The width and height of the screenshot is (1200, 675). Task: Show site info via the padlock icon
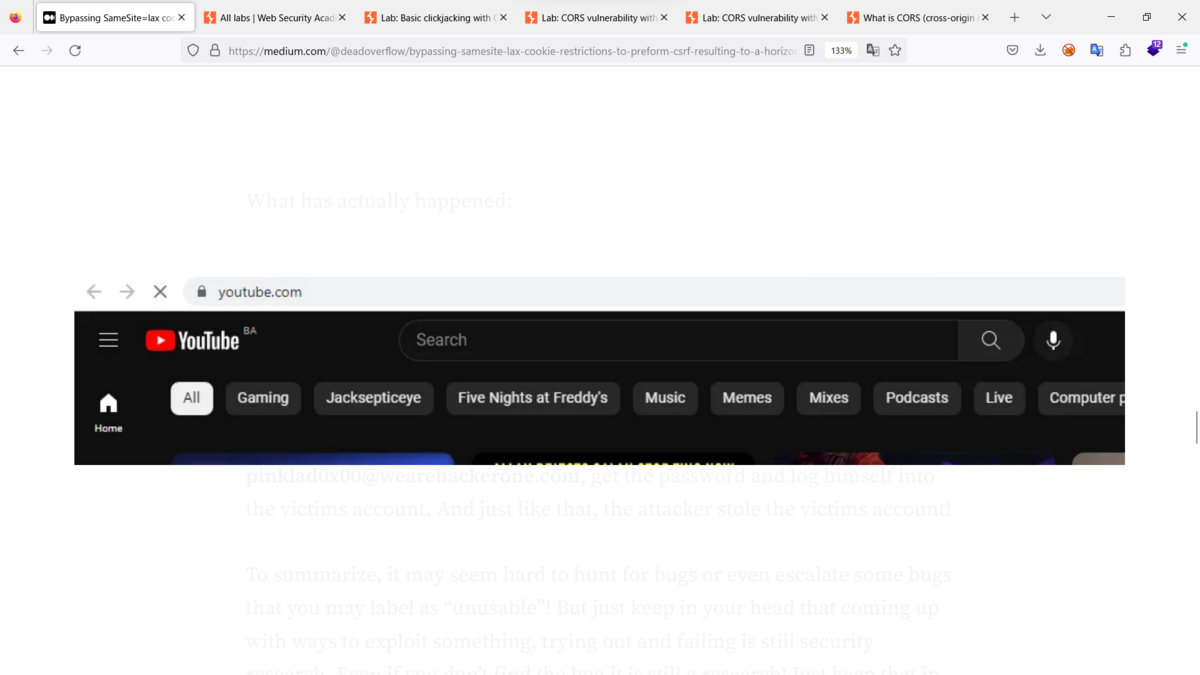coord(215,50)
